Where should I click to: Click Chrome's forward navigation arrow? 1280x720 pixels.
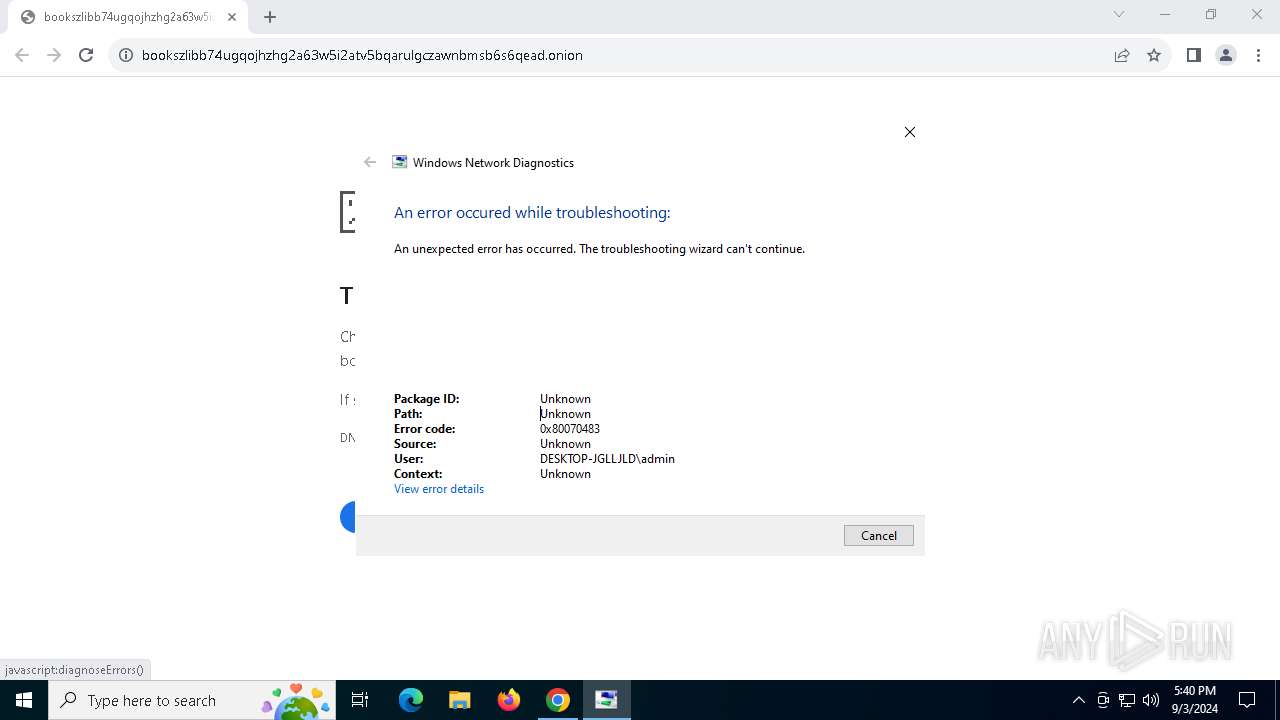tap(54, 55)
